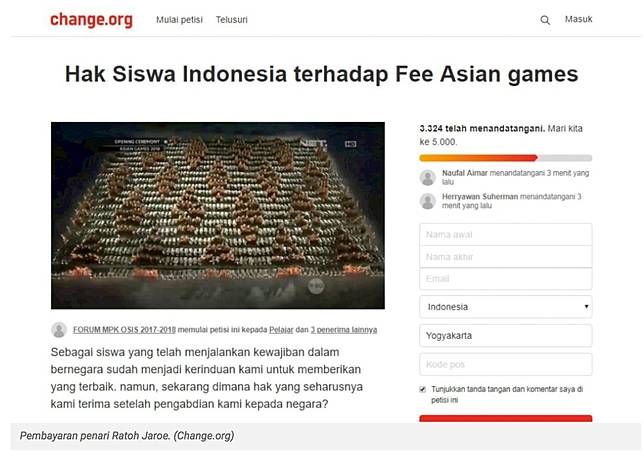Click the NET. logo in the petition image
This screenshot has height=452, width=644.
(314, 143)
